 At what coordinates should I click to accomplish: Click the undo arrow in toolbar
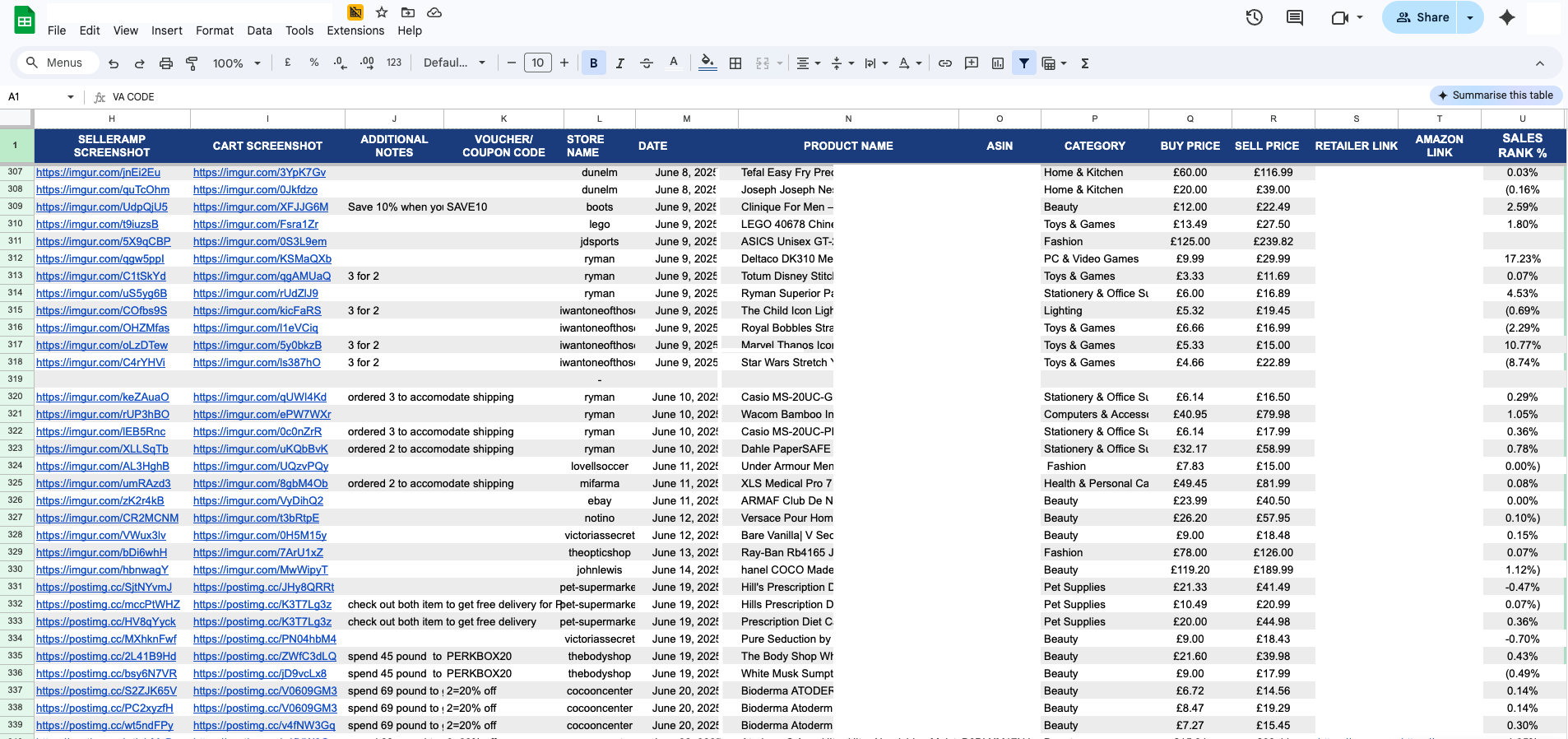[x=114, y=63]
